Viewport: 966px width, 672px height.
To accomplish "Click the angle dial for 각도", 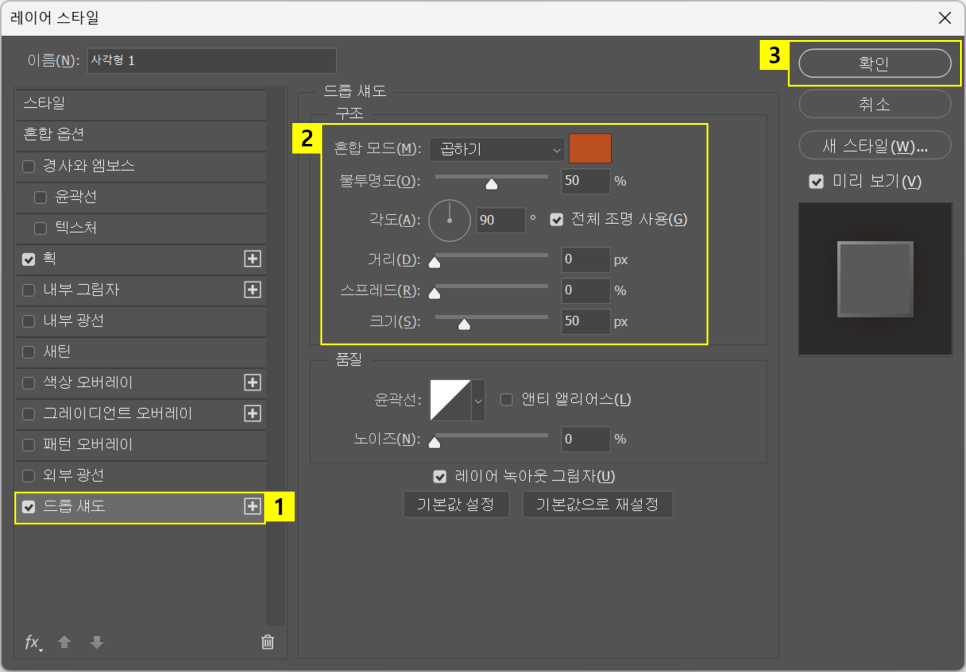I will [x=450, y=220].
